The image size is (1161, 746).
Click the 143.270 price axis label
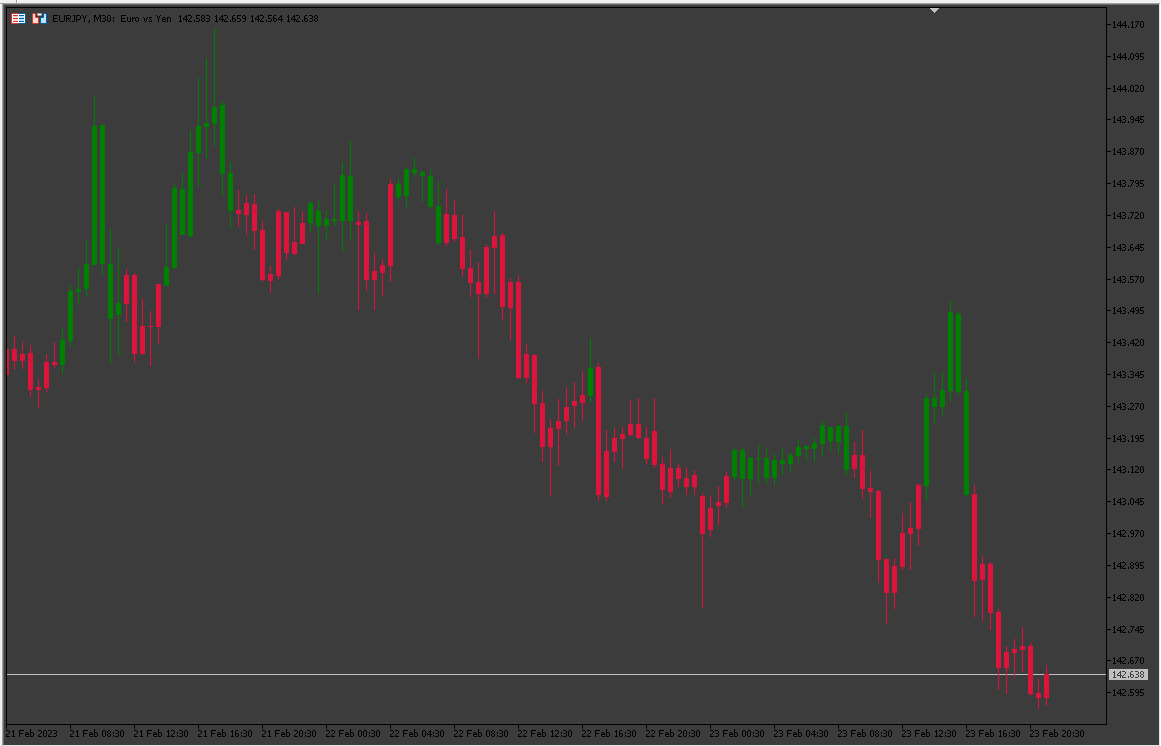click(x=1128, y=407)
